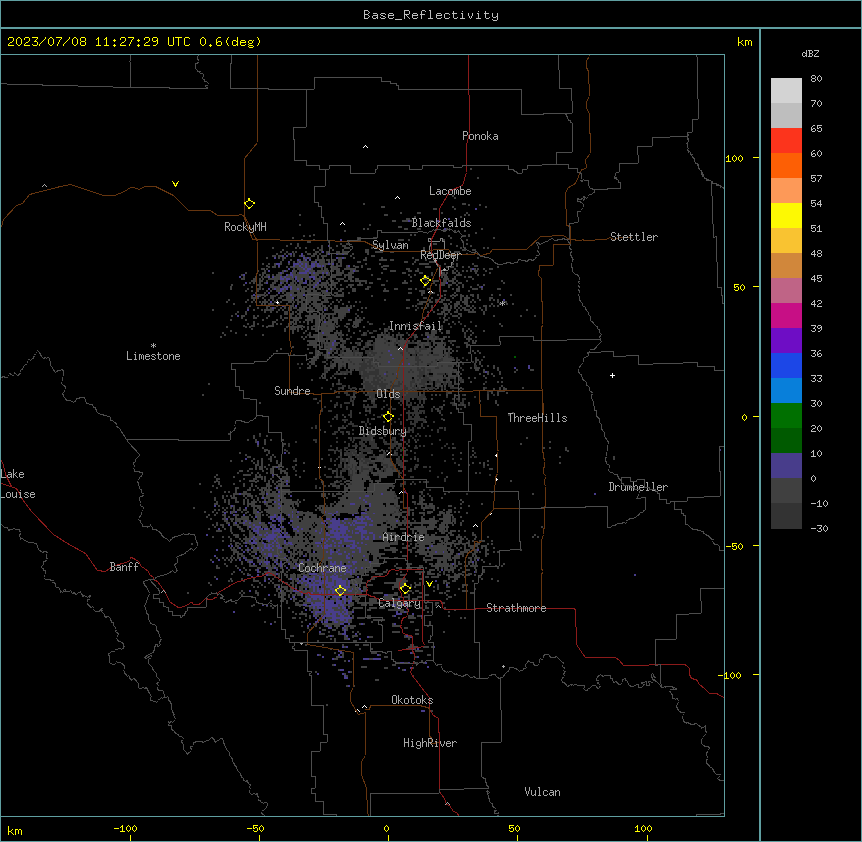Click the Sundre town label
862x842 pixels.
pyautogui.click(x=292, y=391)
